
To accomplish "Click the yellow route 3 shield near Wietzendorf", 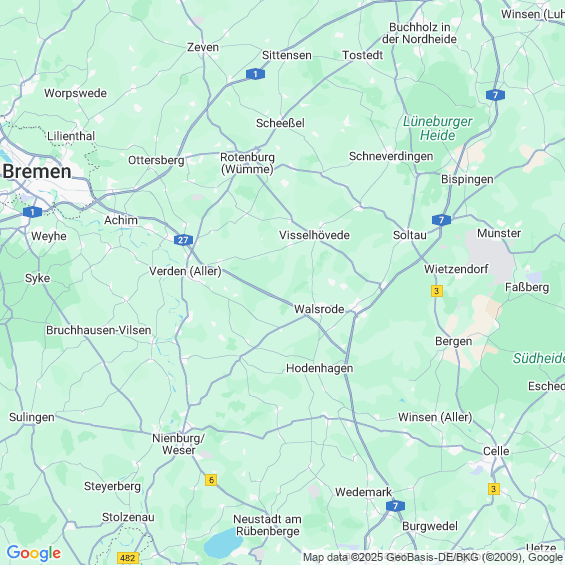I will [437, 291].
